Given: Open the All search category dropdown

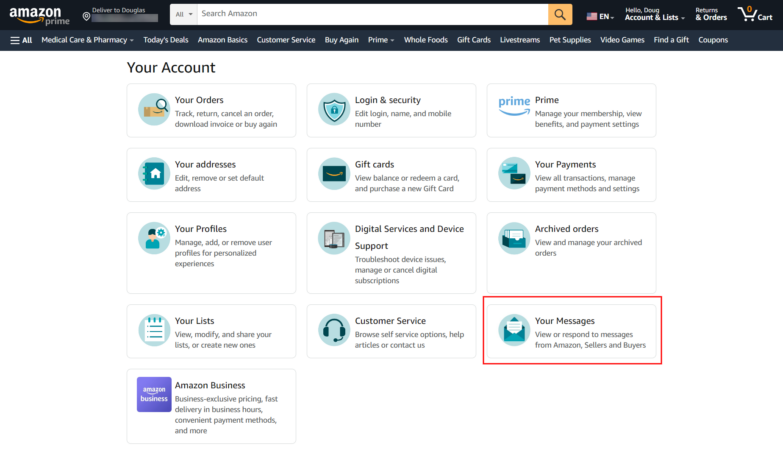Looking at the screenshot, I should 184,14.
